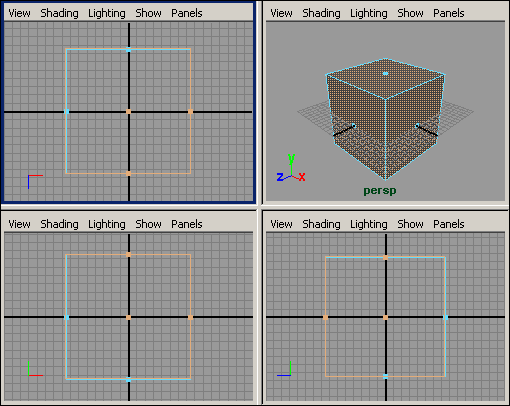The width and height of the screenshot is (510, 406).
Task: Open Show menu in perspective viewport
Action: pos(410,13)
